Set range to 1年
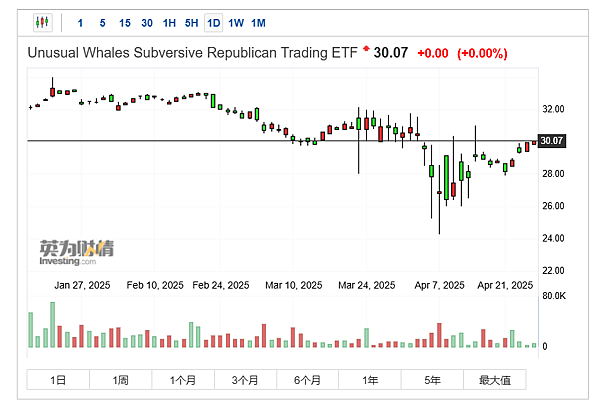600x410 pixels. click(370, 380)
